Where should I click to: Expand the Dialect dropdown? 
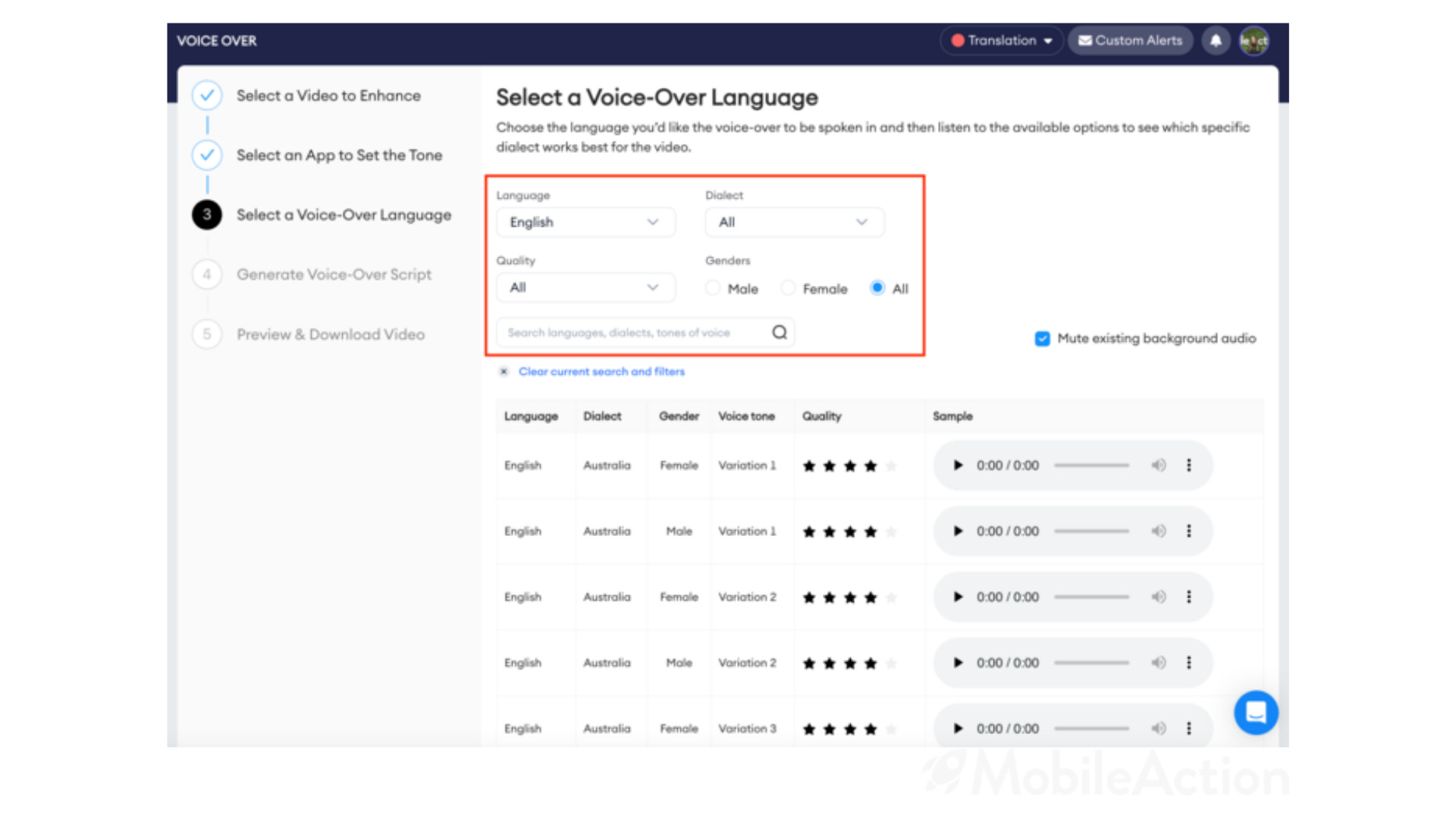pyautogui.click(x=795, y=222)
